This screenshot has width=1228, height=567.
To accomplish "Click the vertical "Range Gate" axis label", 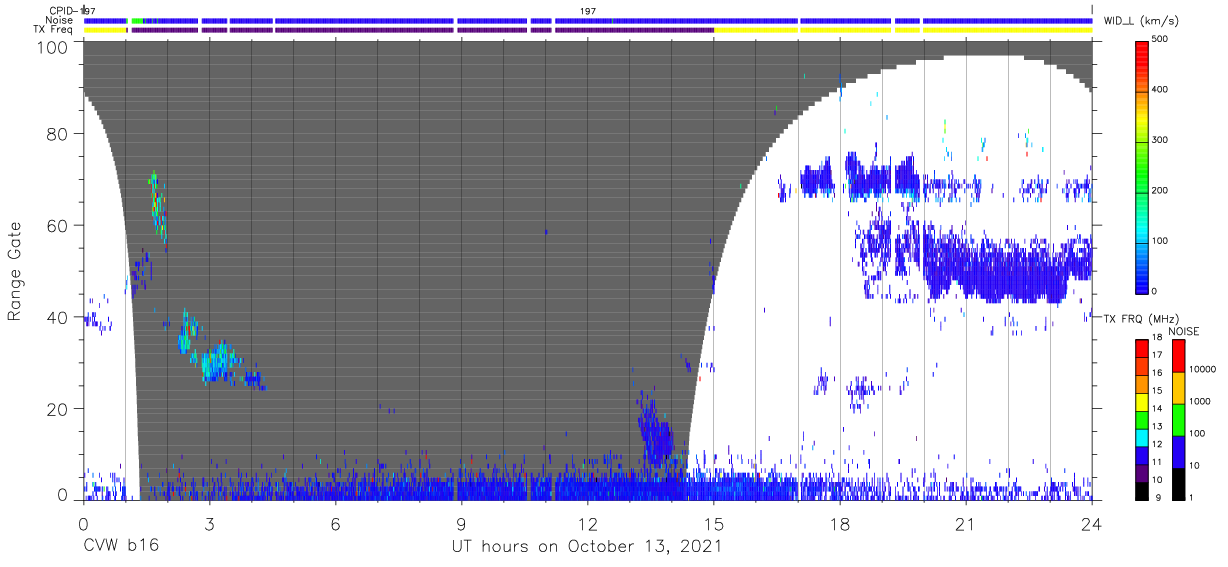I will (15, 270).
